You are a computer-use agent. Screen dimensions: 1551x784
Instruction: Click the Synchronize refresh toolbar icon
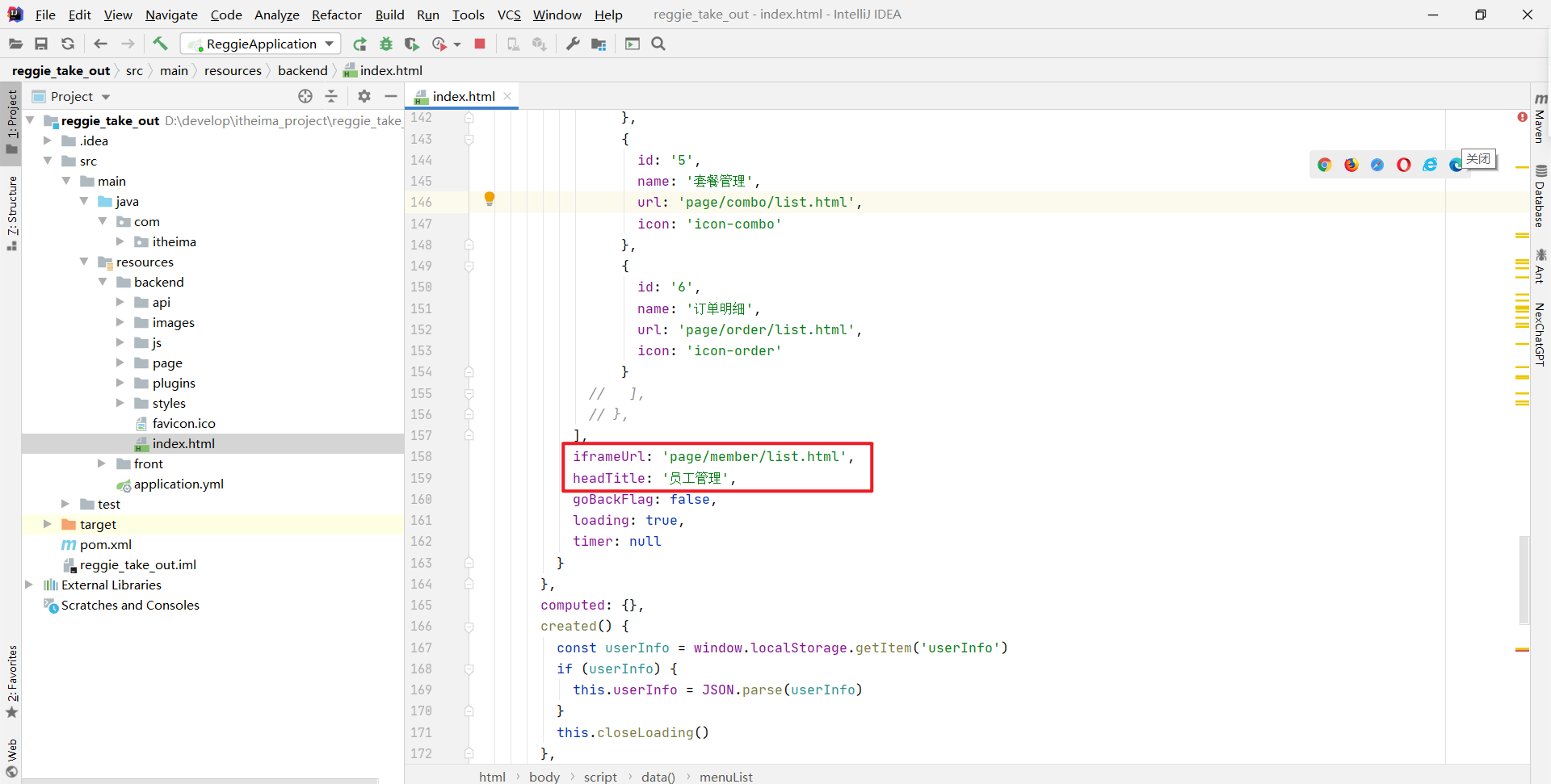(68, 44)
